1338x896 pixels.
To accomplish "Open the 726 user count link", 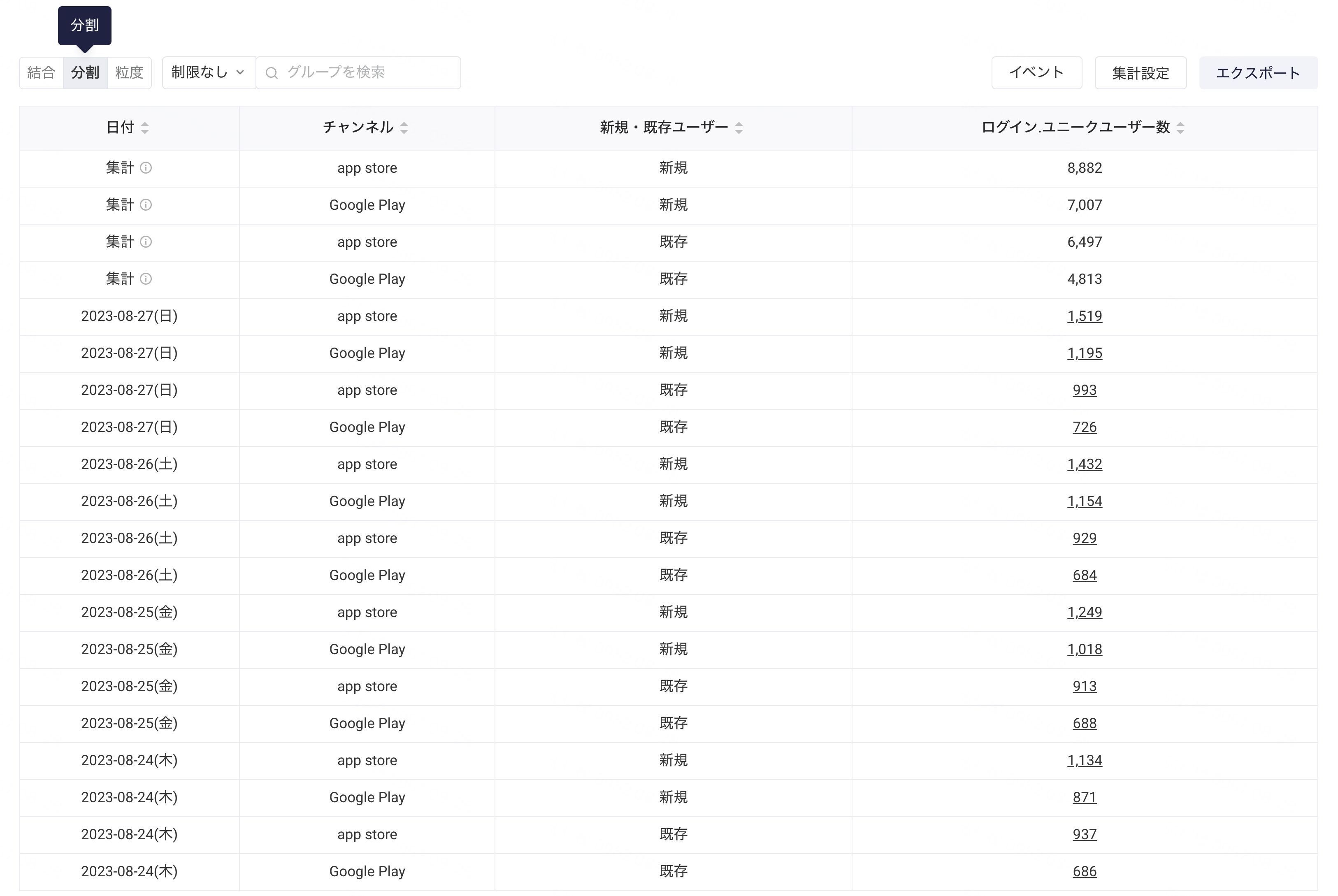I will 1085,427.
